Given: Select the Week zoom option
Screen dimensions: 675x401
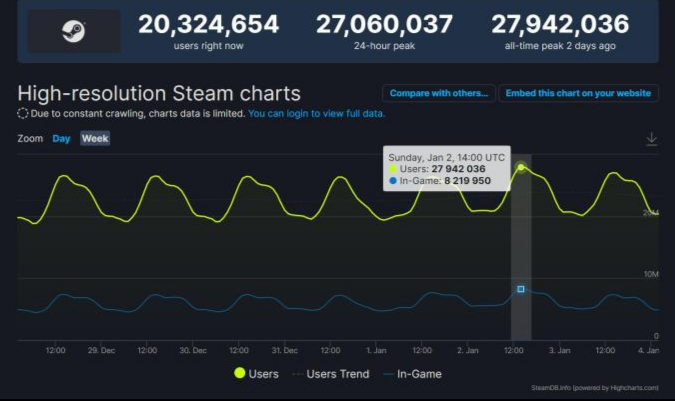Looking at the screenshot, I should 95,139.
